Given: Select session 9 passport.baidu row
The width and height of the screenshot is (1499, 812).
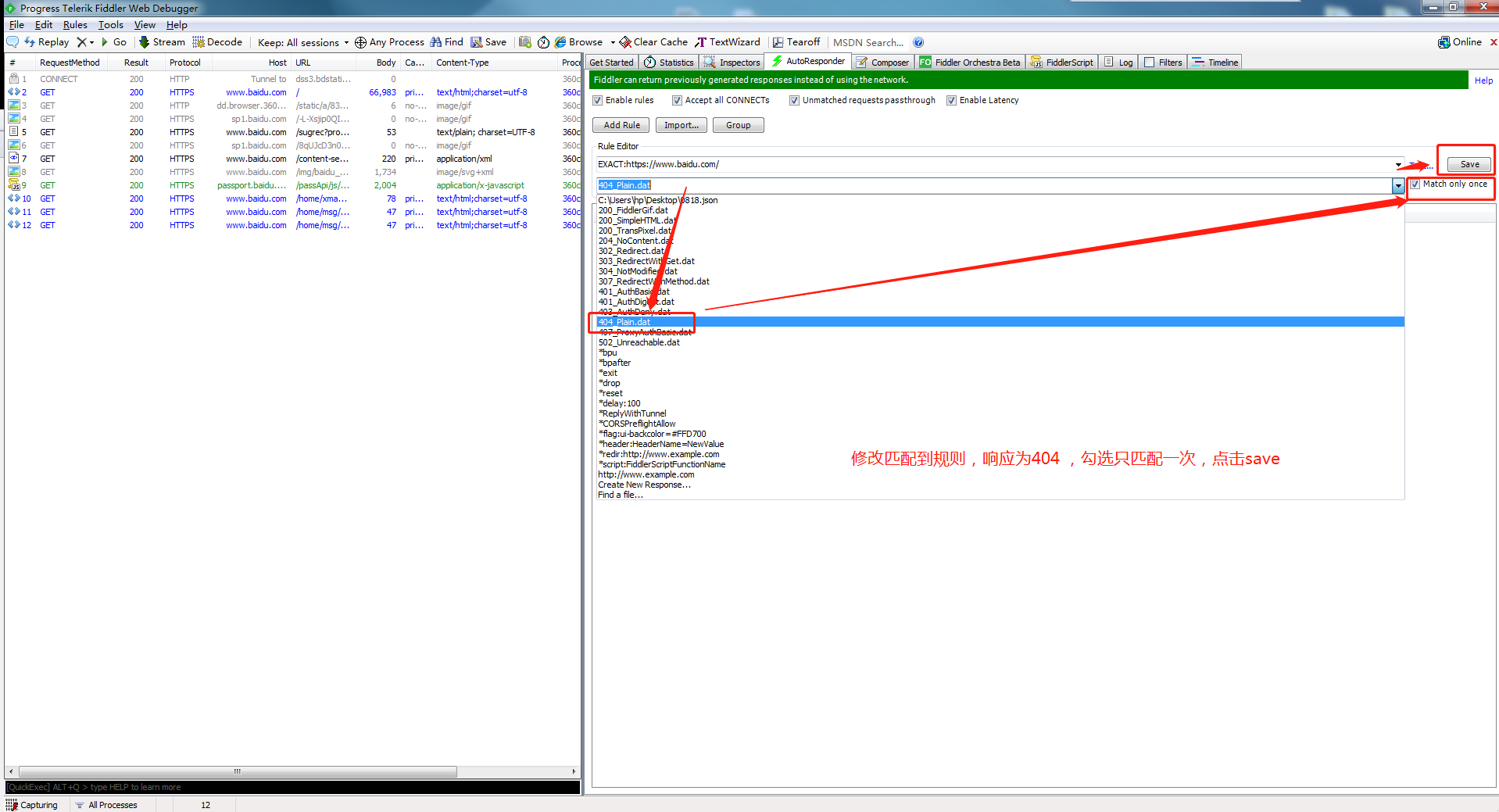Looking at the screenshot, I should [293, 185].
